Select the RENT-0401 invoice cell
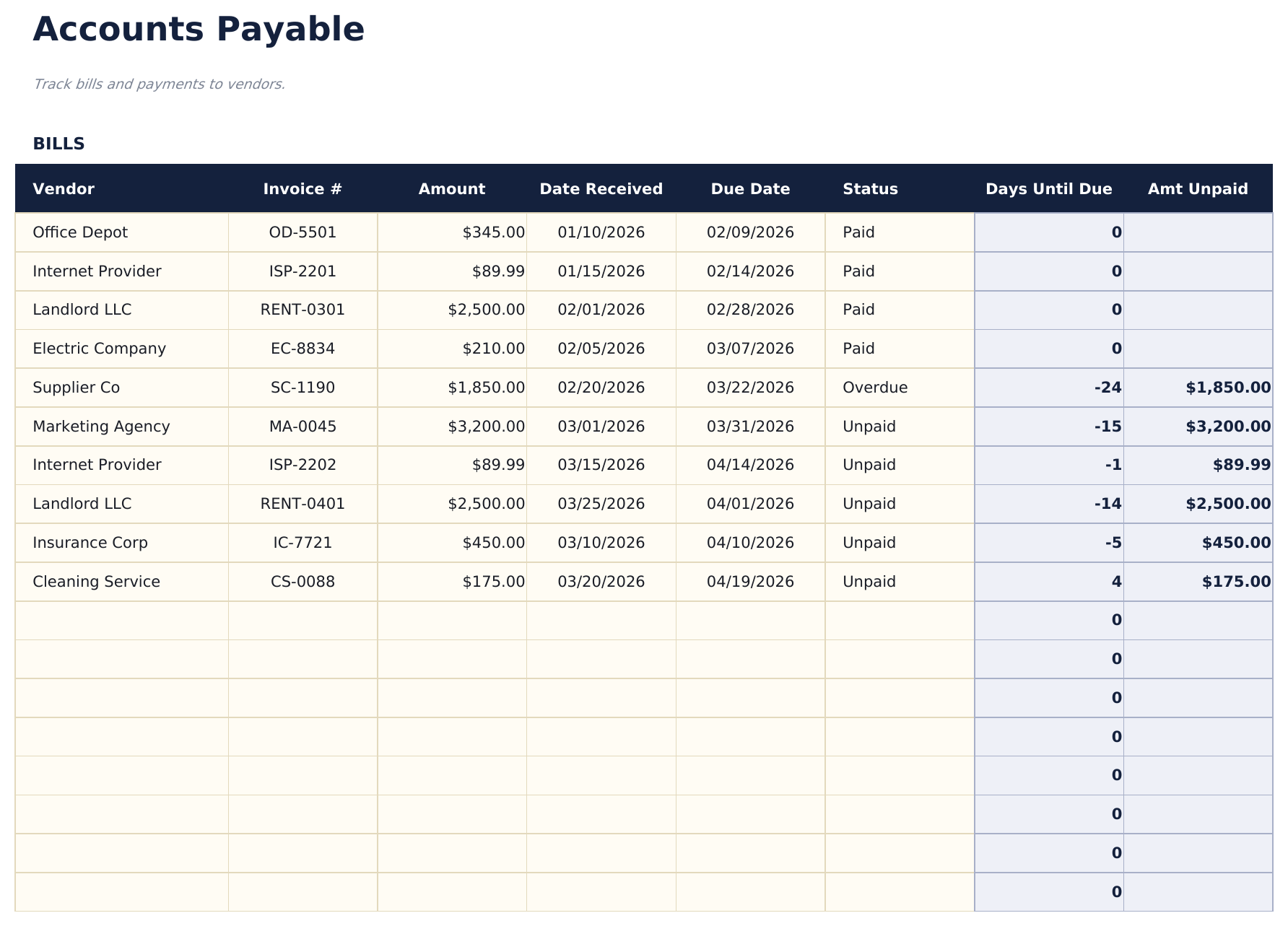1288x926 pixels. (302, 503)
